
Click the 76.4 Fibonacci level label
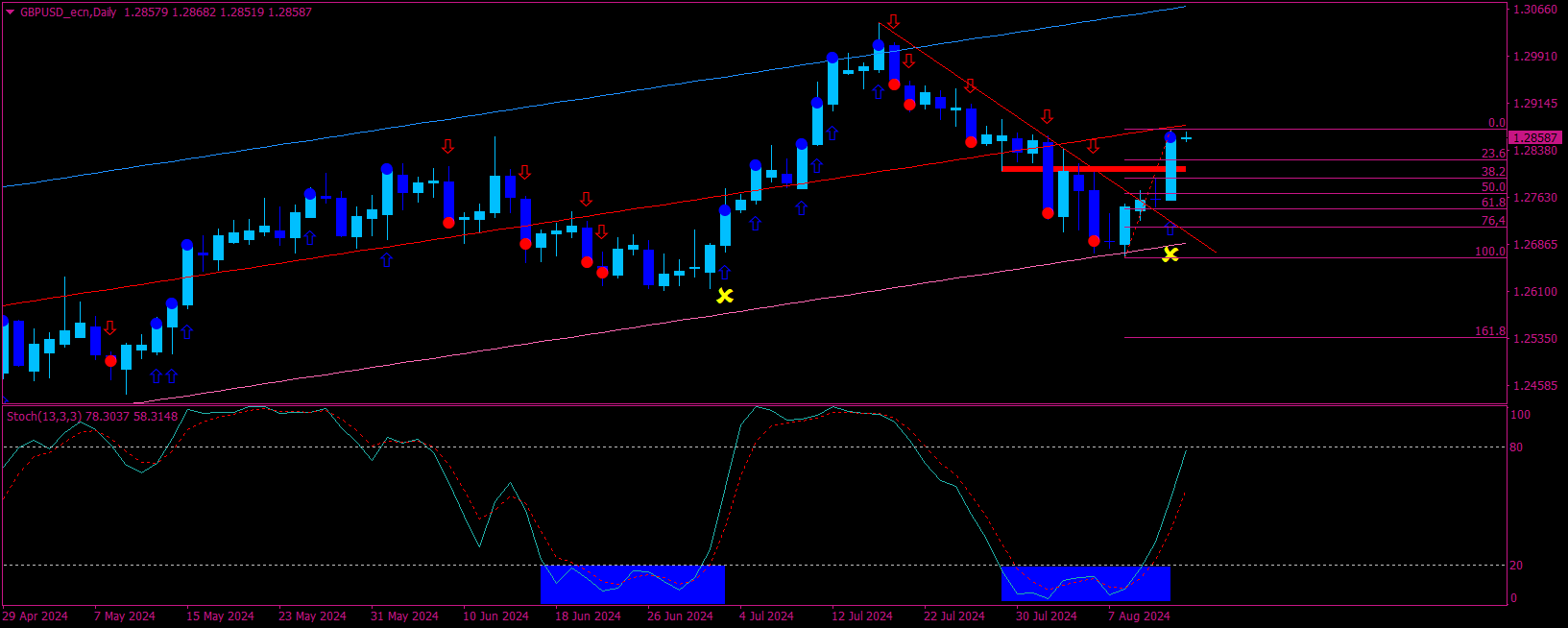point(1493,221)
